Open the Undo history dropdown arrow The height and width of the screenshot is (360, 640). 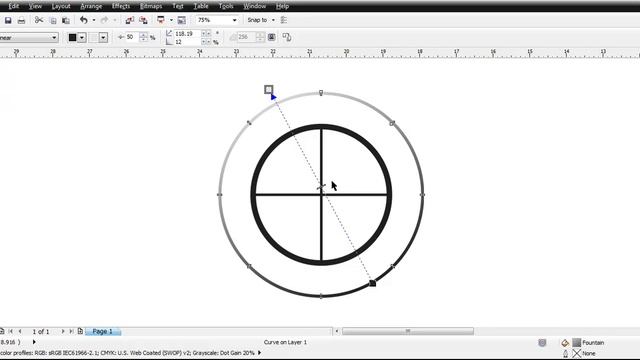click(94, 20)
